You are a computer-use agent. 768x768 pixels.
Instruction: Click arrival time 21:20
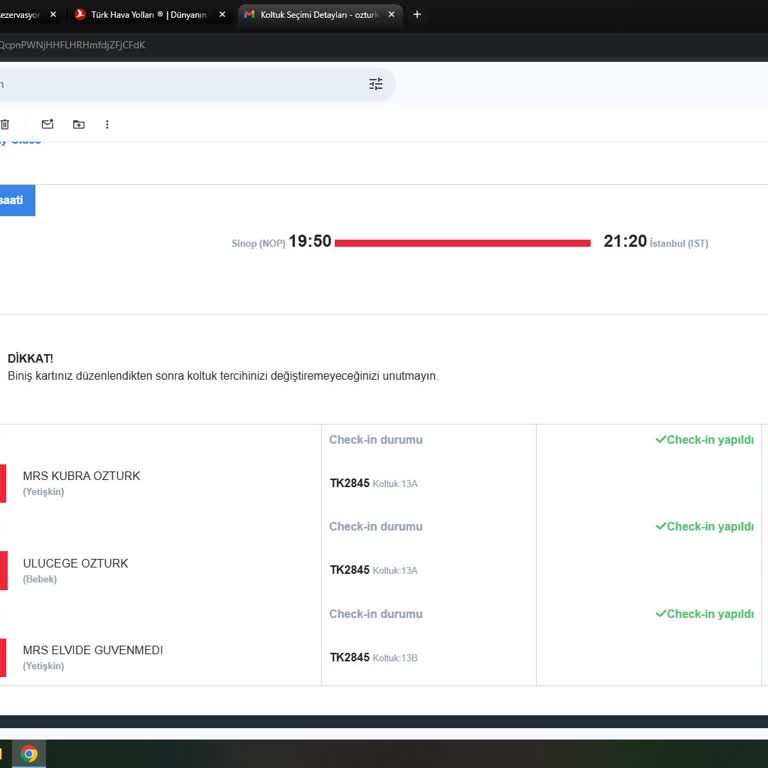(x=625, y=241)
